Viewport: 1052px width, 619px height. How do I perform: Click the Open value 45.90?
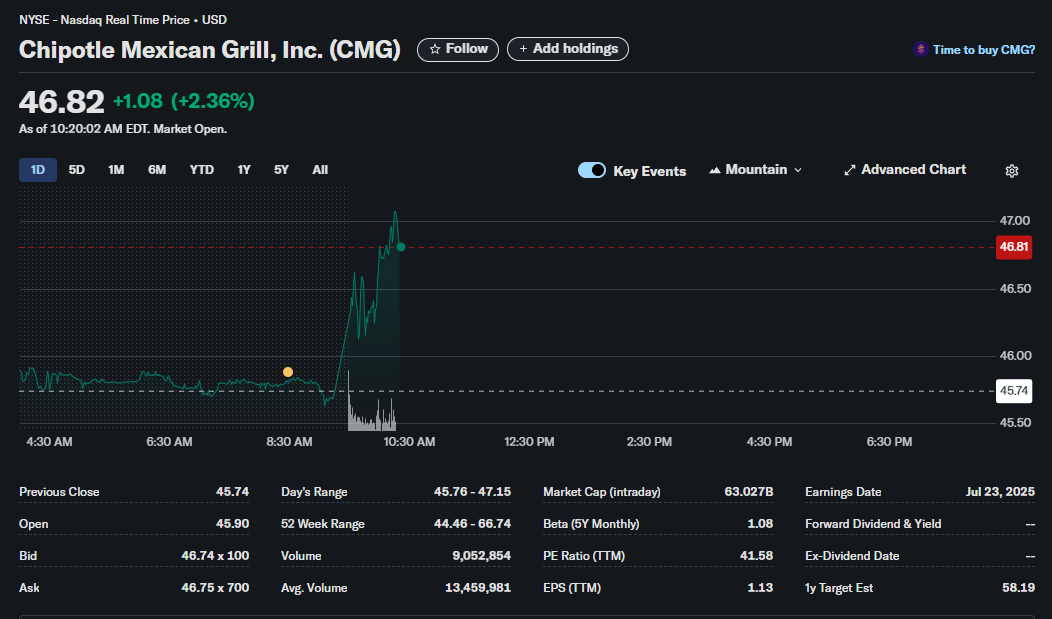232,523
